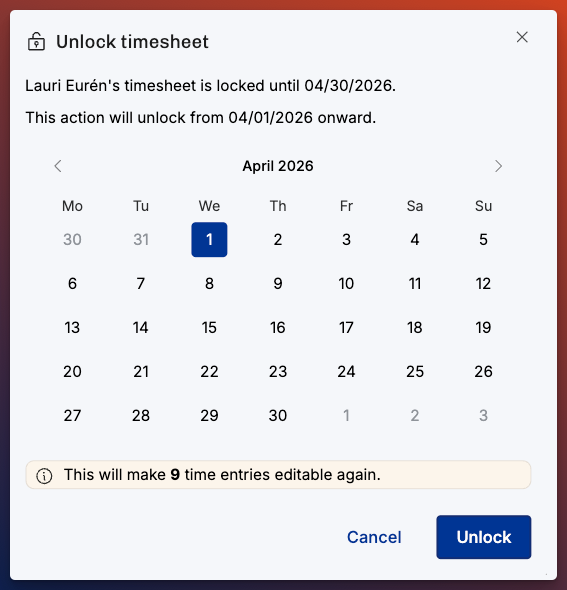Image resolution: width=567 pixels, height=590 pixels.
Task: Click the unlock padlock icon in the title
Action: tap(36, 41)
